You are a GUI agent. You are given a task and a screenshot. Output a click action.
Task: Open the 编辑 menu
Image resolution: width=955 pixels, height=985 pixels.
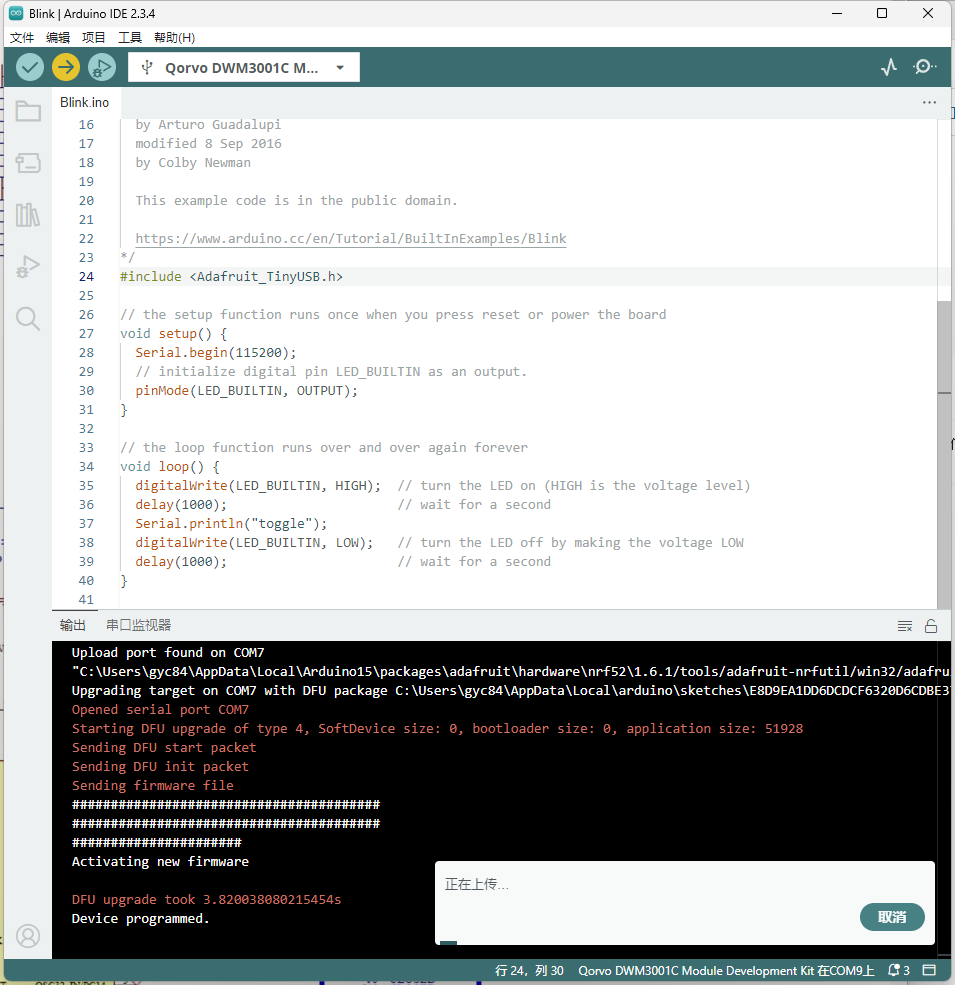pyautogui.click(x=58, y=38)
